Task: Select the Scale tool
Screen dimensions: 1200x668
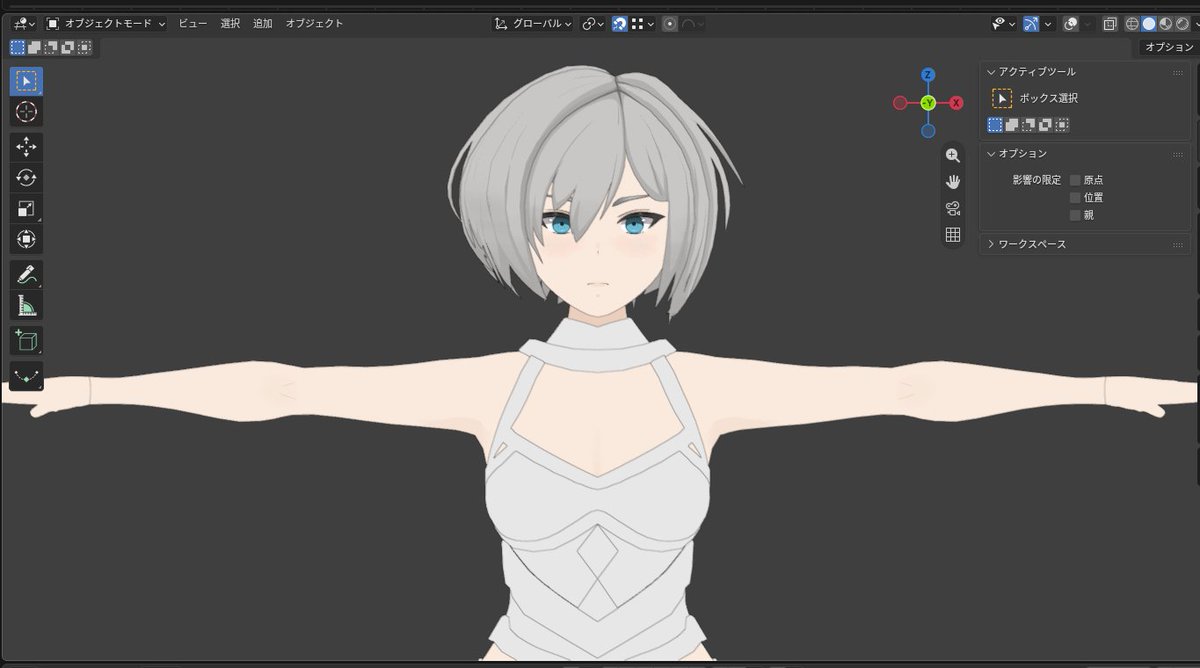Action: pyautogui.click(x=26, y=209)
